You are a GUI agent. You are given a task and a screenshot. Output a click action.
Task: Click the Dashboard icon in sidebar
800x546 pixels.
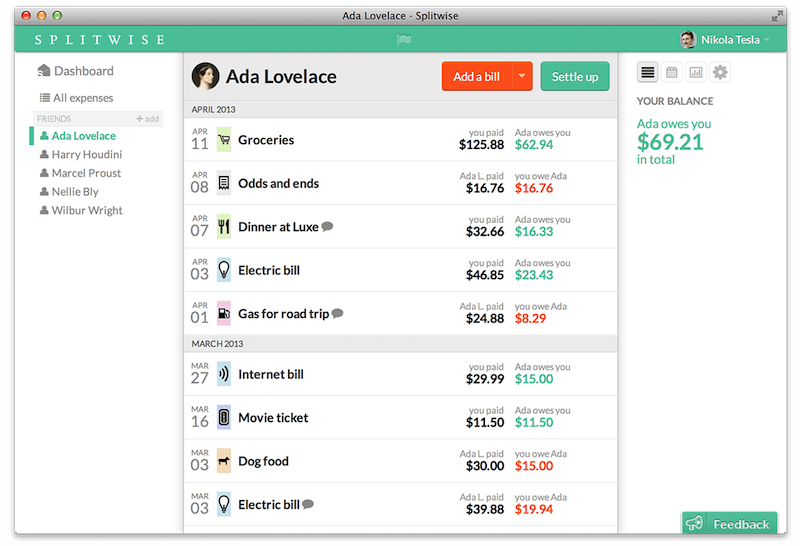pyautogui.click(x=44, y=71)
